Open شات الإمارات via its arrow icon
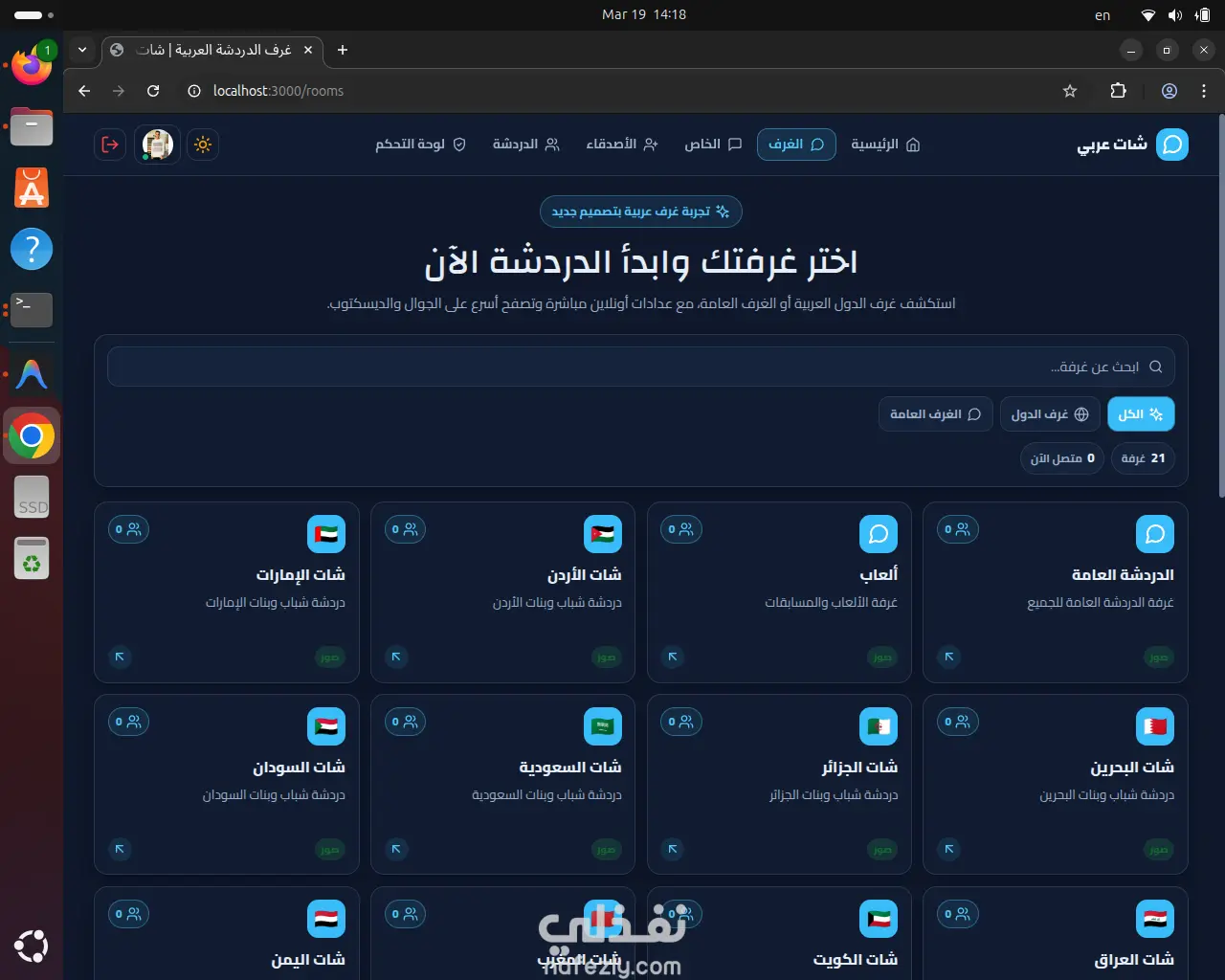Screen dimensions: 1225x980 pyautogui.click(x=120, y=657)
